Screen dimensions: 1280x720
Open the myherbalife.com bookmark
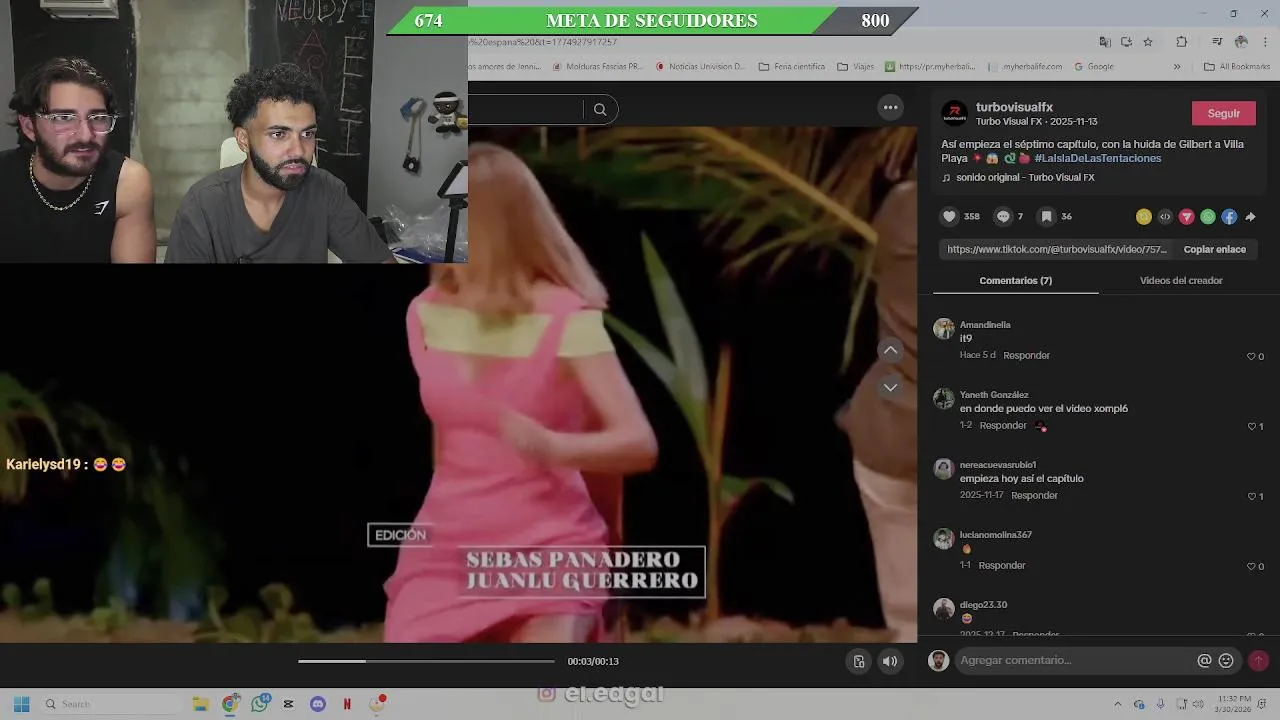(x=1025, y=67)
